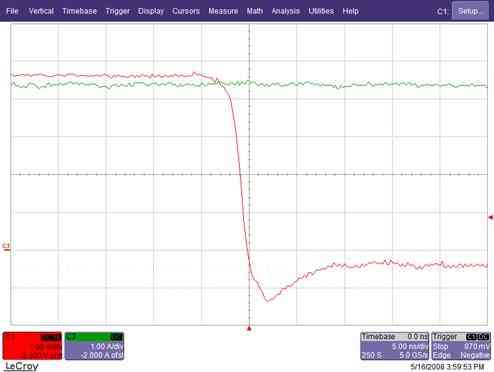Viewport: 494px width, 372px height.
Task: Open the Math menu
Action: [x=255, y=11]
